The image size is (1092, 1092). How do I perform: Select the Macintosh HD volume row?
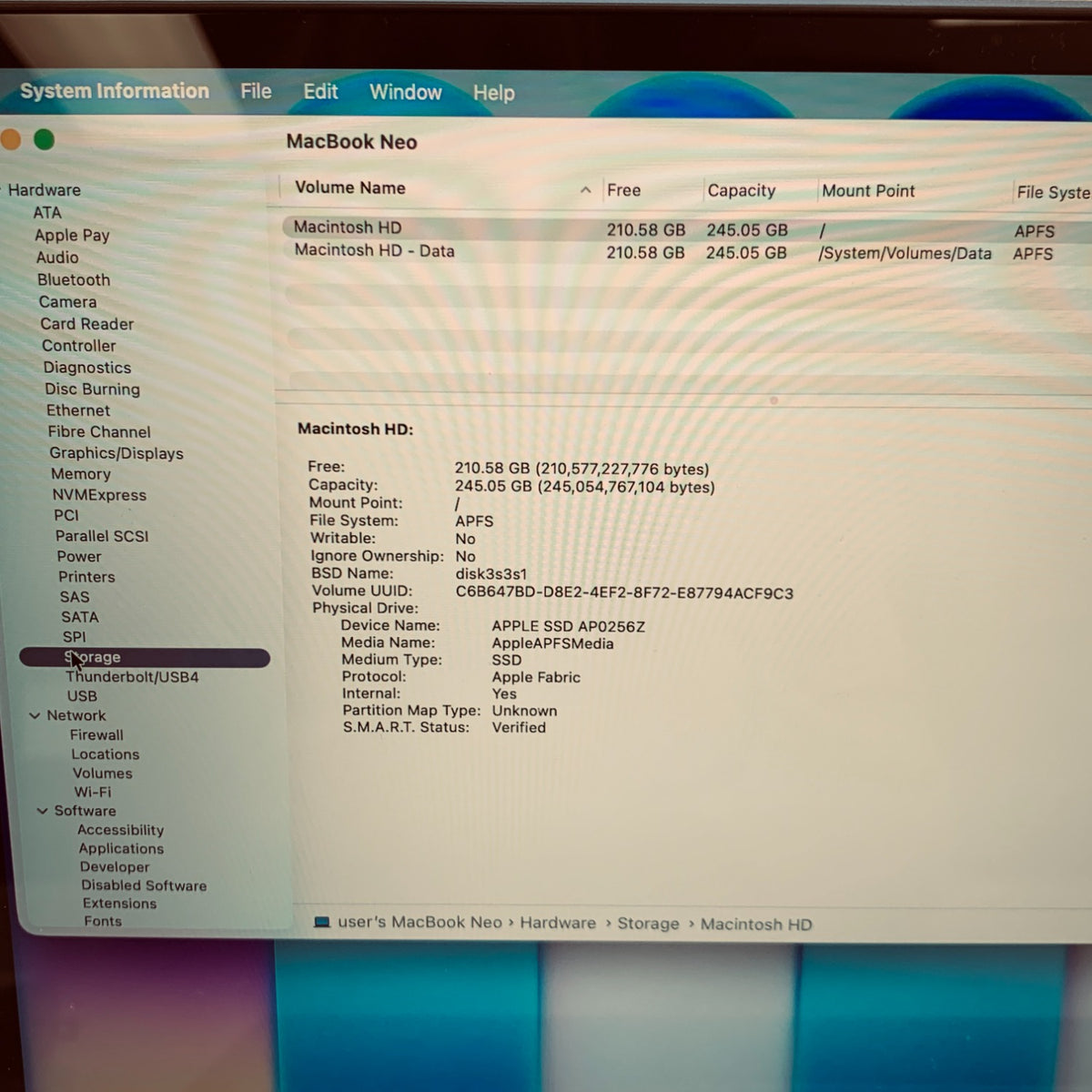point(687,228)
